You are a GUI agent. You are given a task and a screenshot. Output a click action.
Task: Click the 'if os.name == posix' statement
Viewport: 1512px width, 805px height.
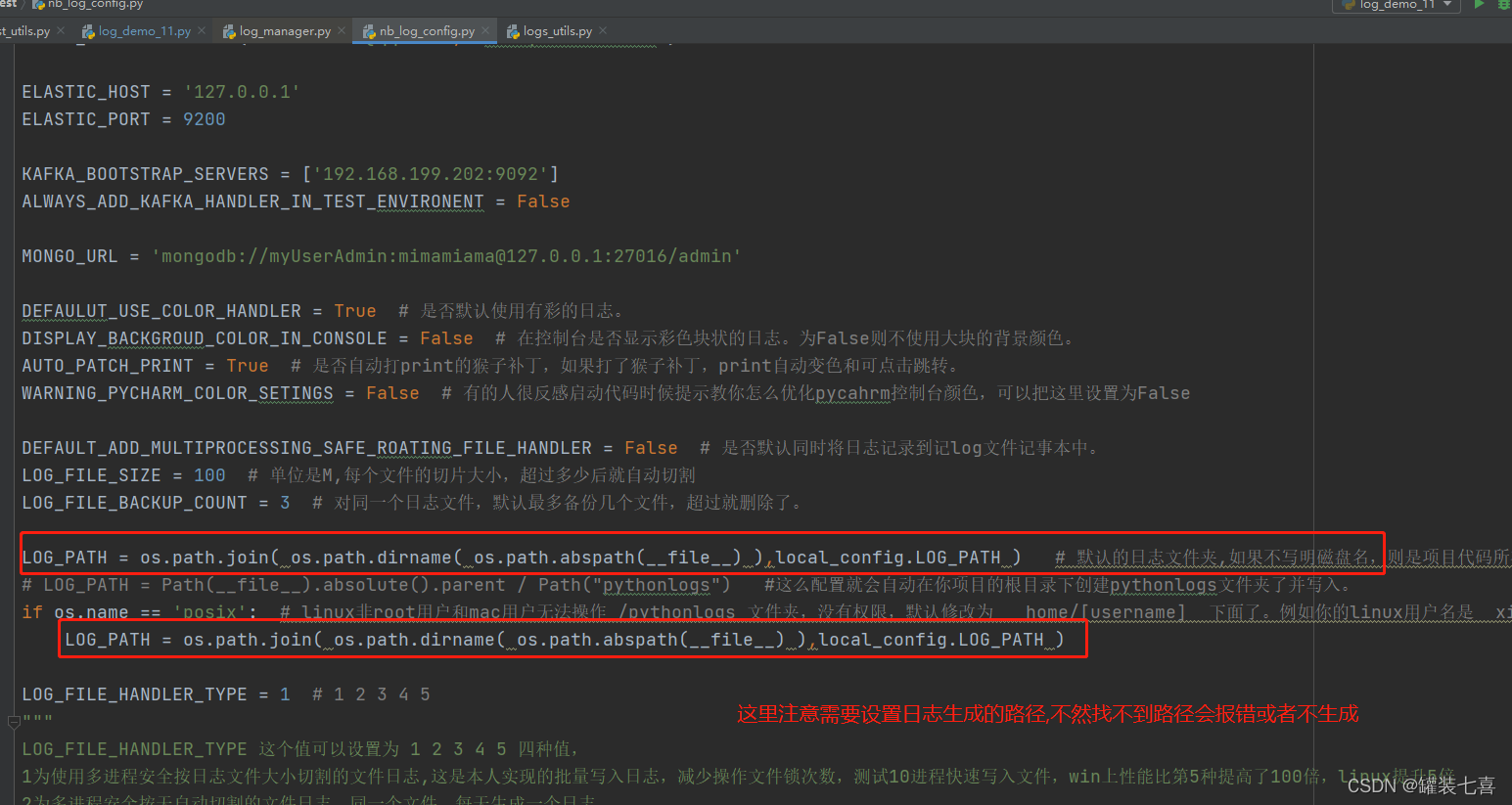tap(139, 612)
